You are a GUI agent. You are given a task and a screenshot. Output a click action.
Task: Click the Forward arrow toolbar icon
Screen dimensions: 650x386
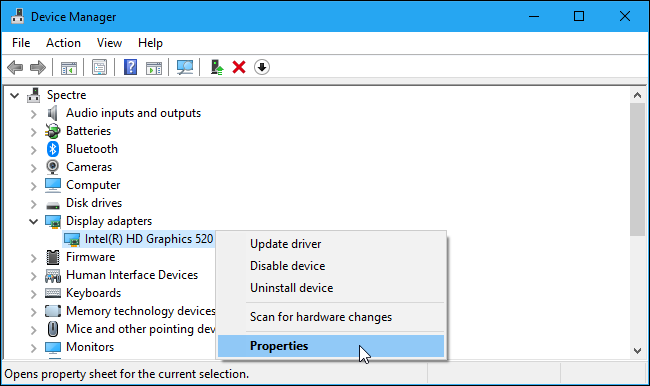coord(38,67)
